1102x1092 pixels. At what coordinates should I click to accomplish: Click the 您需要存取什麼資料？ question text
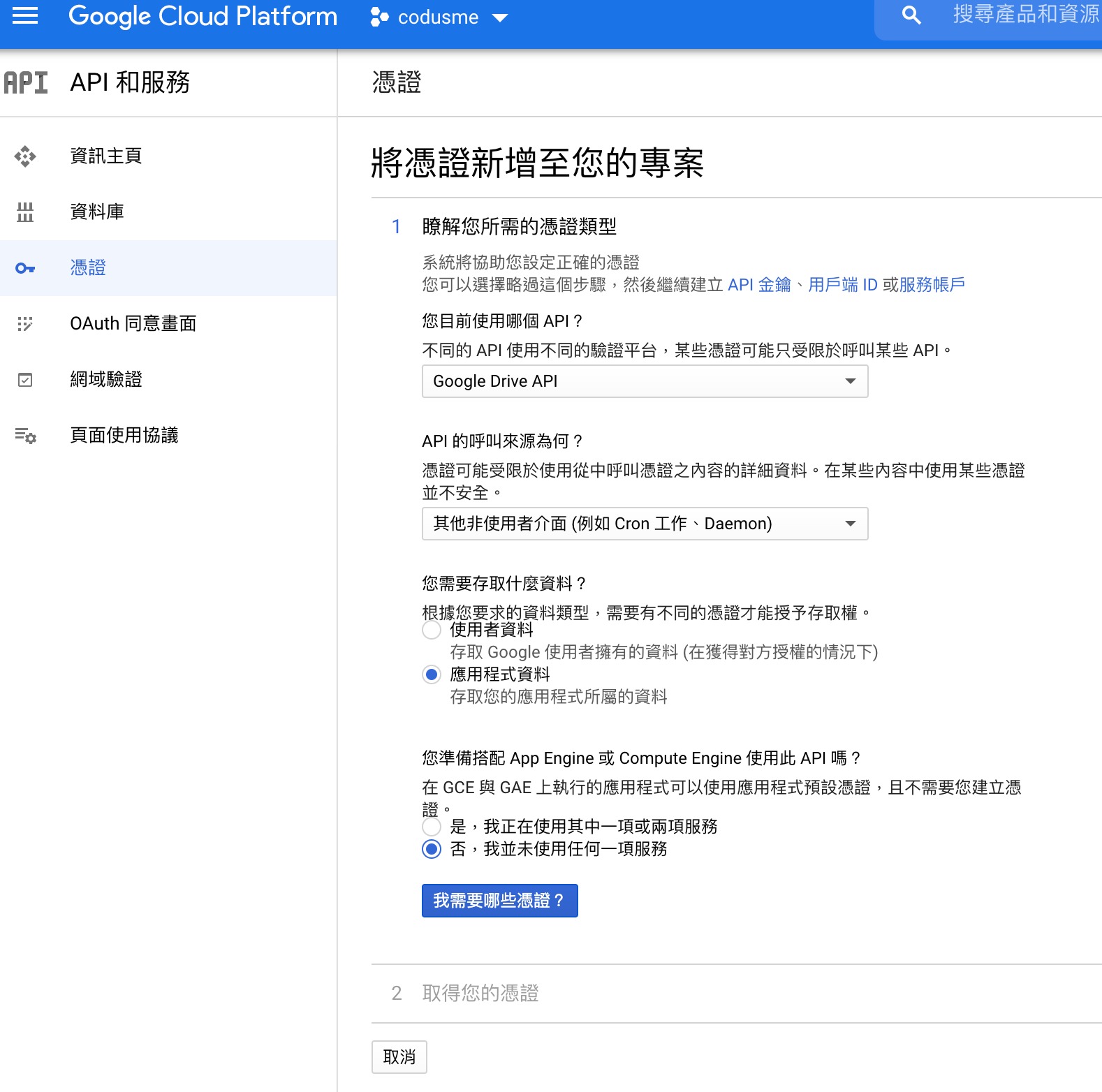pos(504,584)
